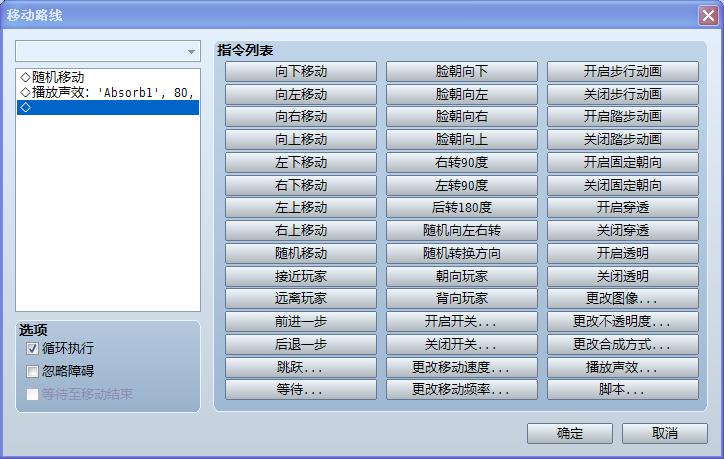The image size is (724, 459).
Task: Choose 后转180度 button
Action: (x=462, y=208)
